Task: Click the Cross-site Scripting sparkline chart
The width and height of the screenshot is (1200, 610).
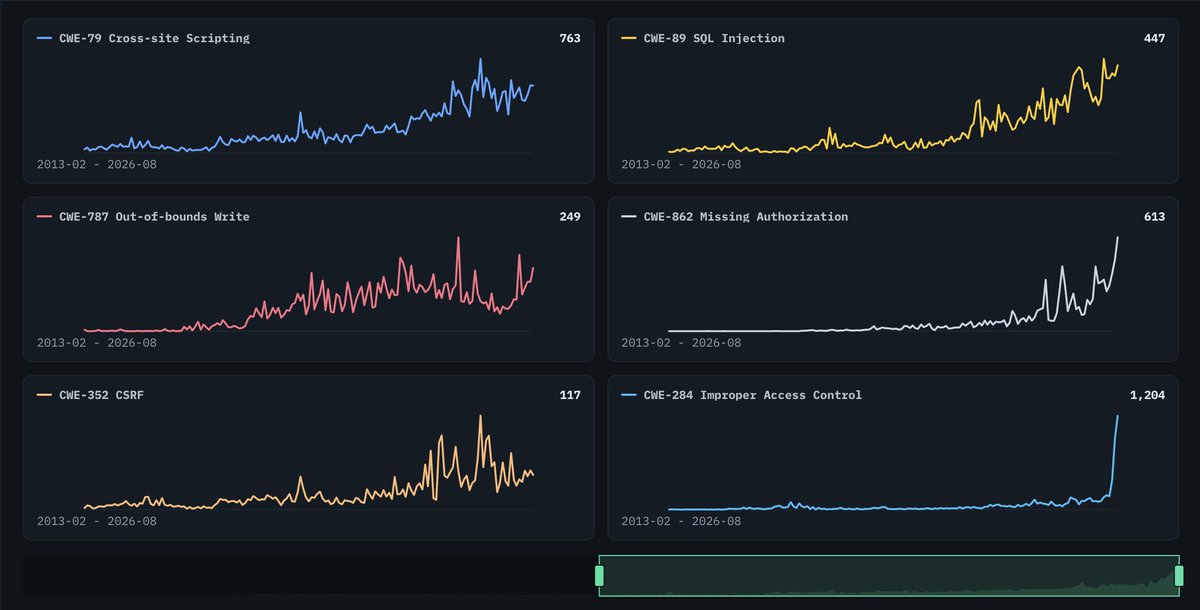Action: point(308,105)
